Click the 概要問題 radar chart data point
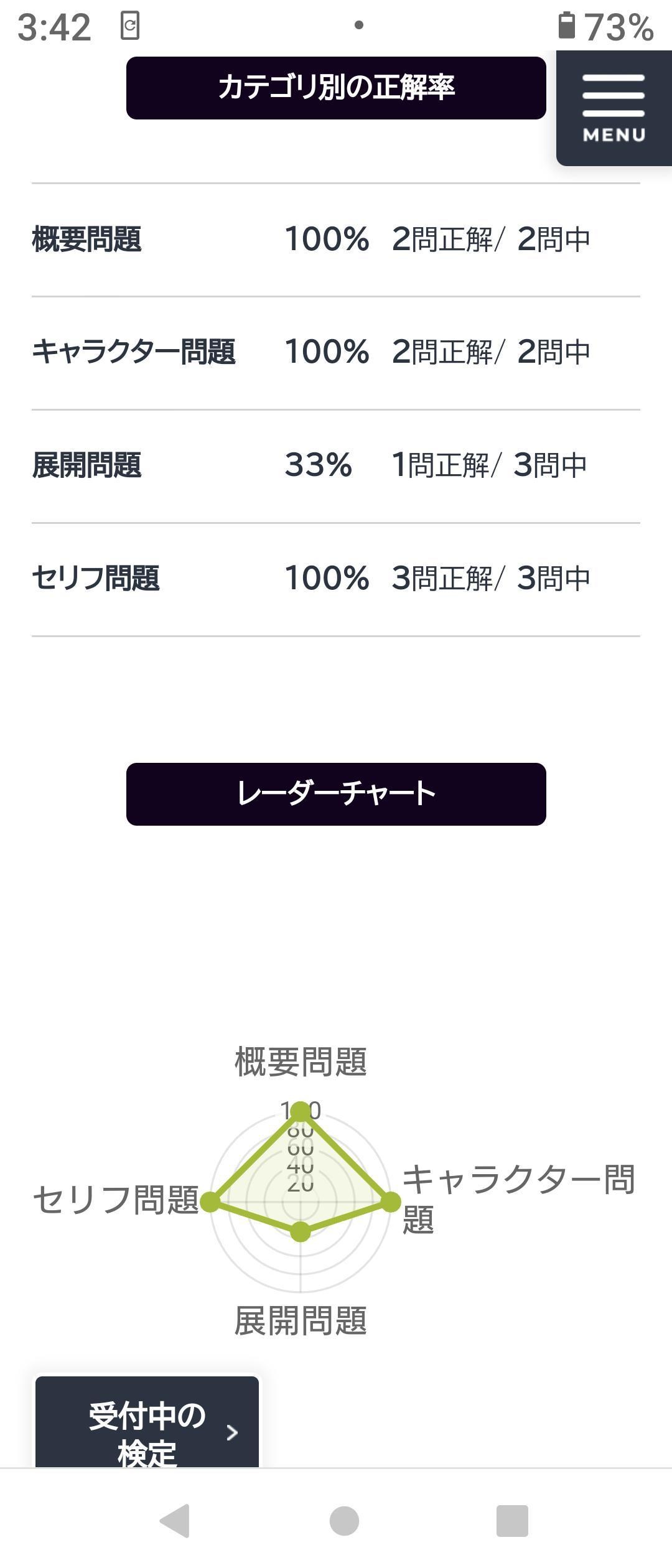 (x=301, y=1111)
